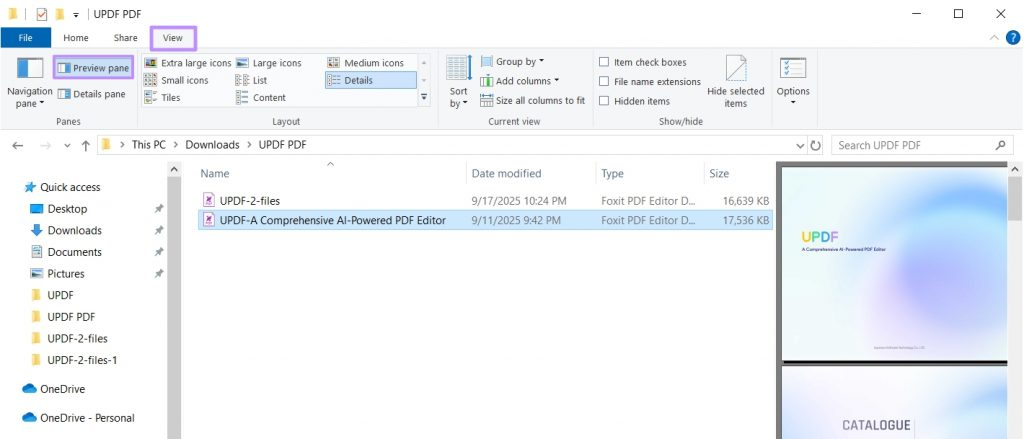Viewport: 1024px width, 439px height.
Task: Sort by the Size column header
Action: 739,173
